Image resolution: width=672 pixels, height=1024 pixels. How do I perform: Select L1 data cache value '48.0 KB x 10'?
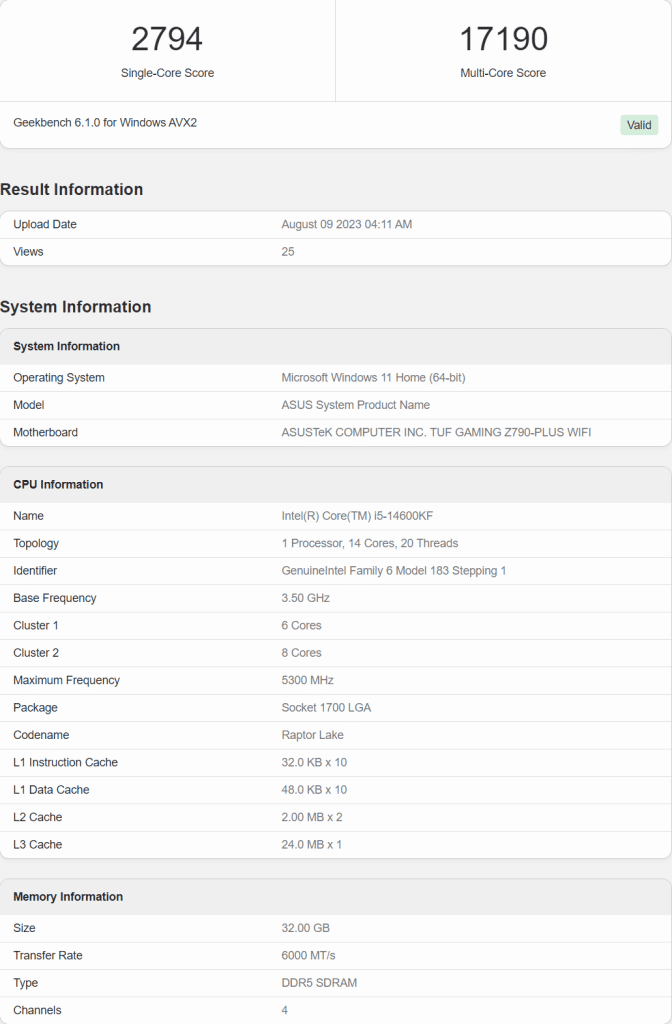314,790
